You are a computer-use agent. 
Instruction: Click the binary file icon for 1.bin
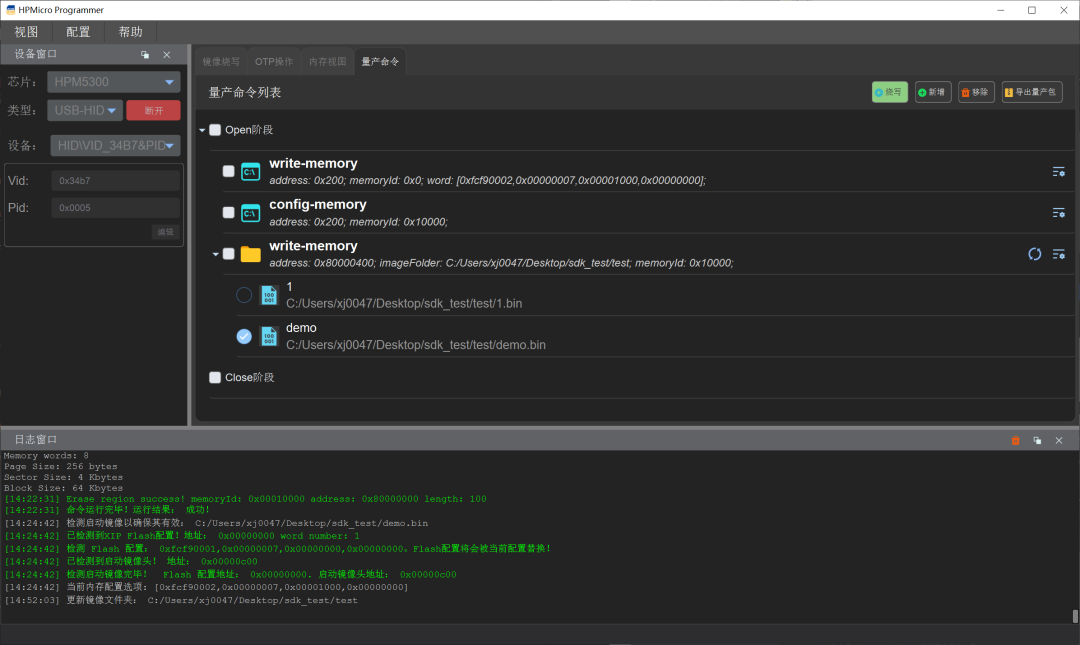(269, 296)
